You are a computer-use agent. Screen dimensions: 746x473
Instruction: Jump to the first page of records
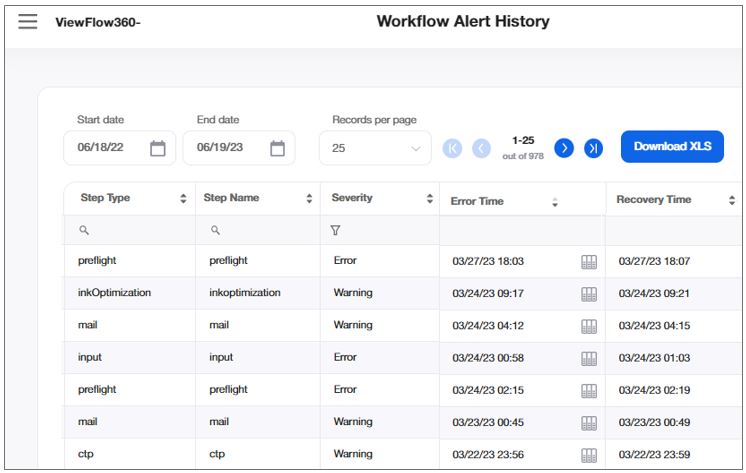click(x=452, y=148)
